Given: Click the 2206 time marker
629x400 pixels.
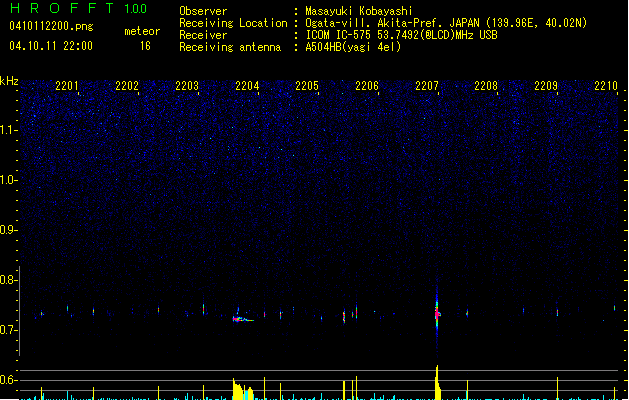Looking at the screenshot, I should pos(367,86).
